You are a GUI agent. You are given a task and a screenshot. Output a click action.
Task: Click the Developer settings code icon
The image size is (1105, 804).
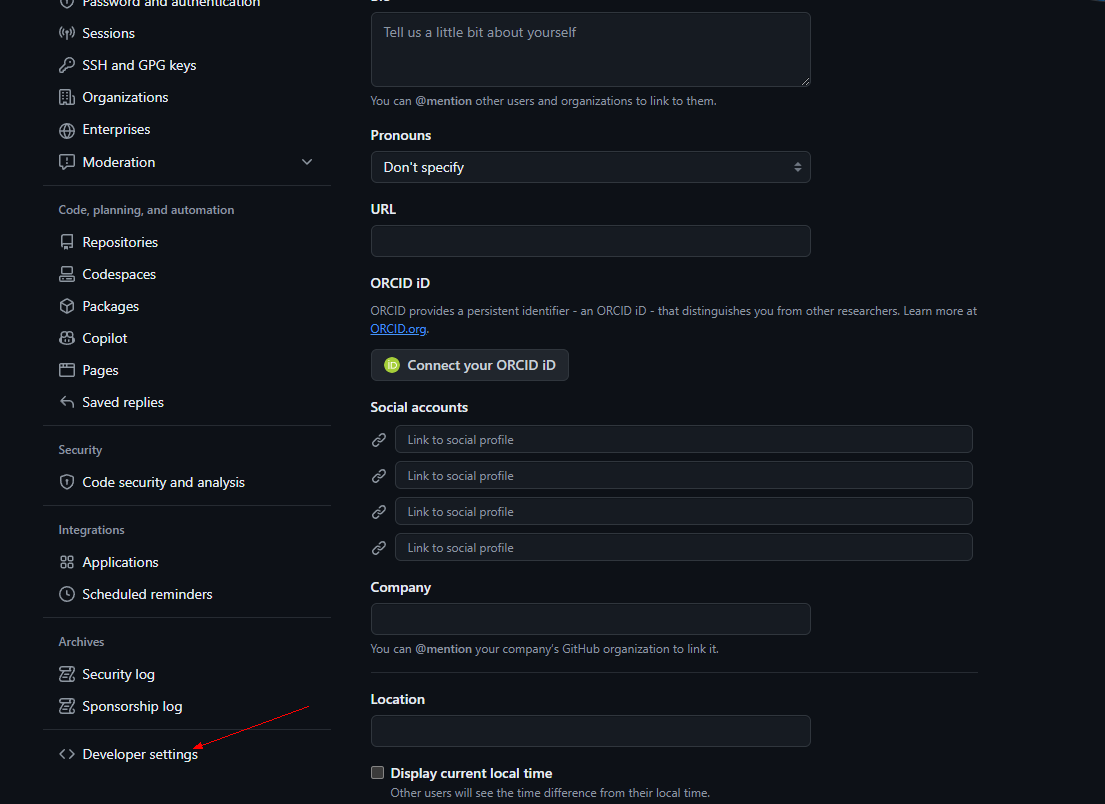coord(67,754)
